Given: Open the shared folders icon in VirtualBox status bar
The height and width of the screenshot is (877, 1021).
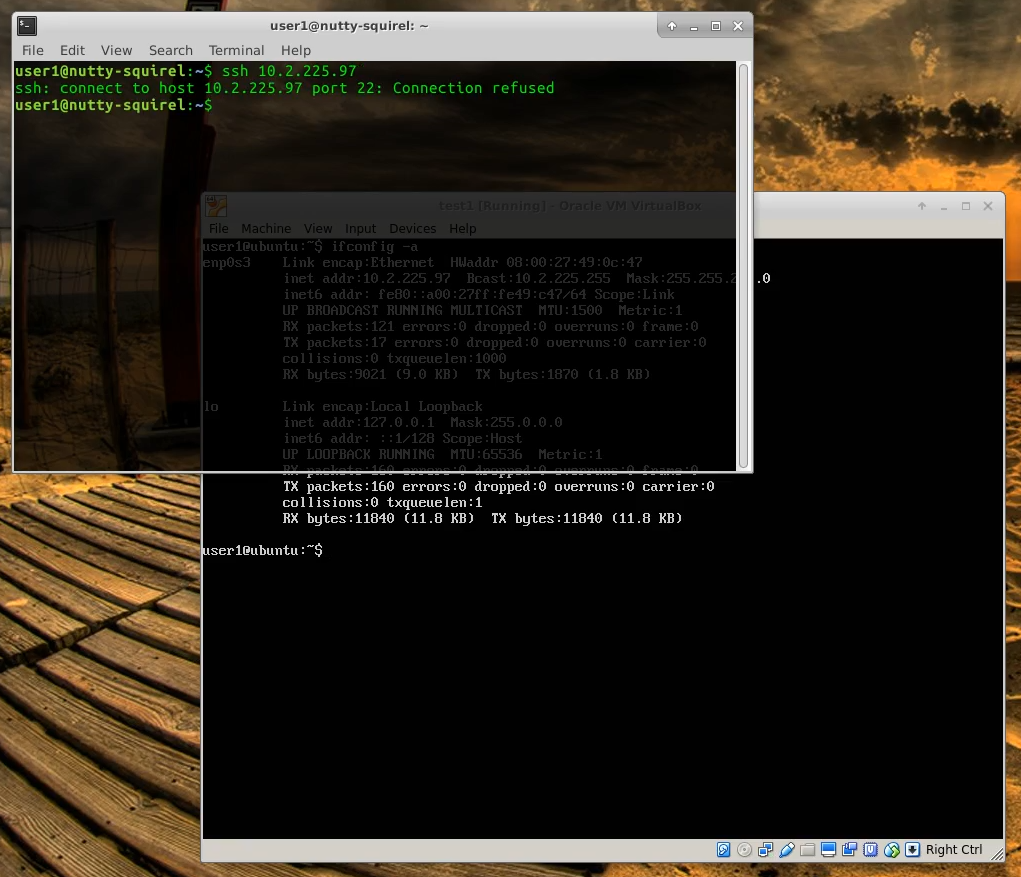Looking at the screenshot, I should click(807, 850).
